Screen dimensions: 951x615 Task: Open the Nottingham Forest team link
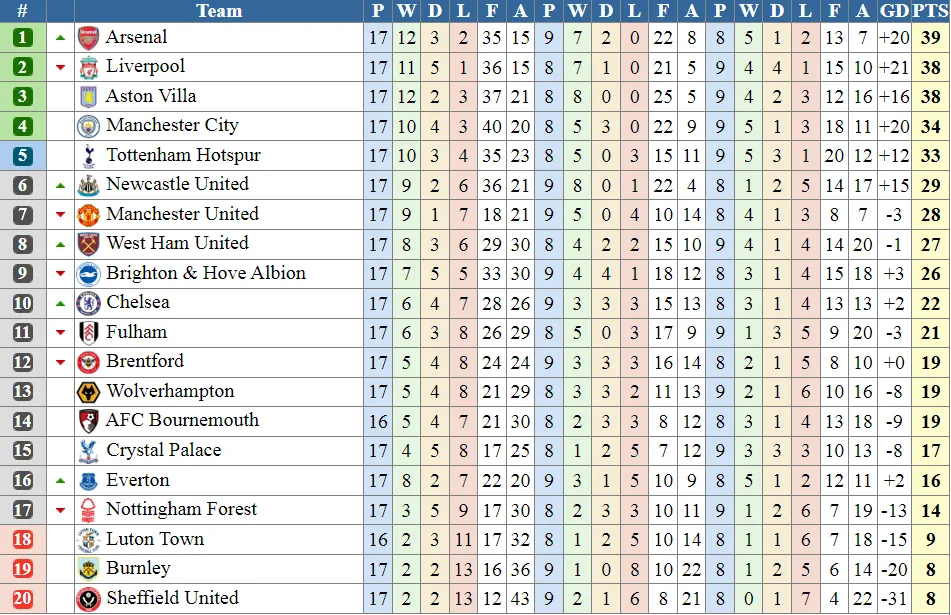182,509
